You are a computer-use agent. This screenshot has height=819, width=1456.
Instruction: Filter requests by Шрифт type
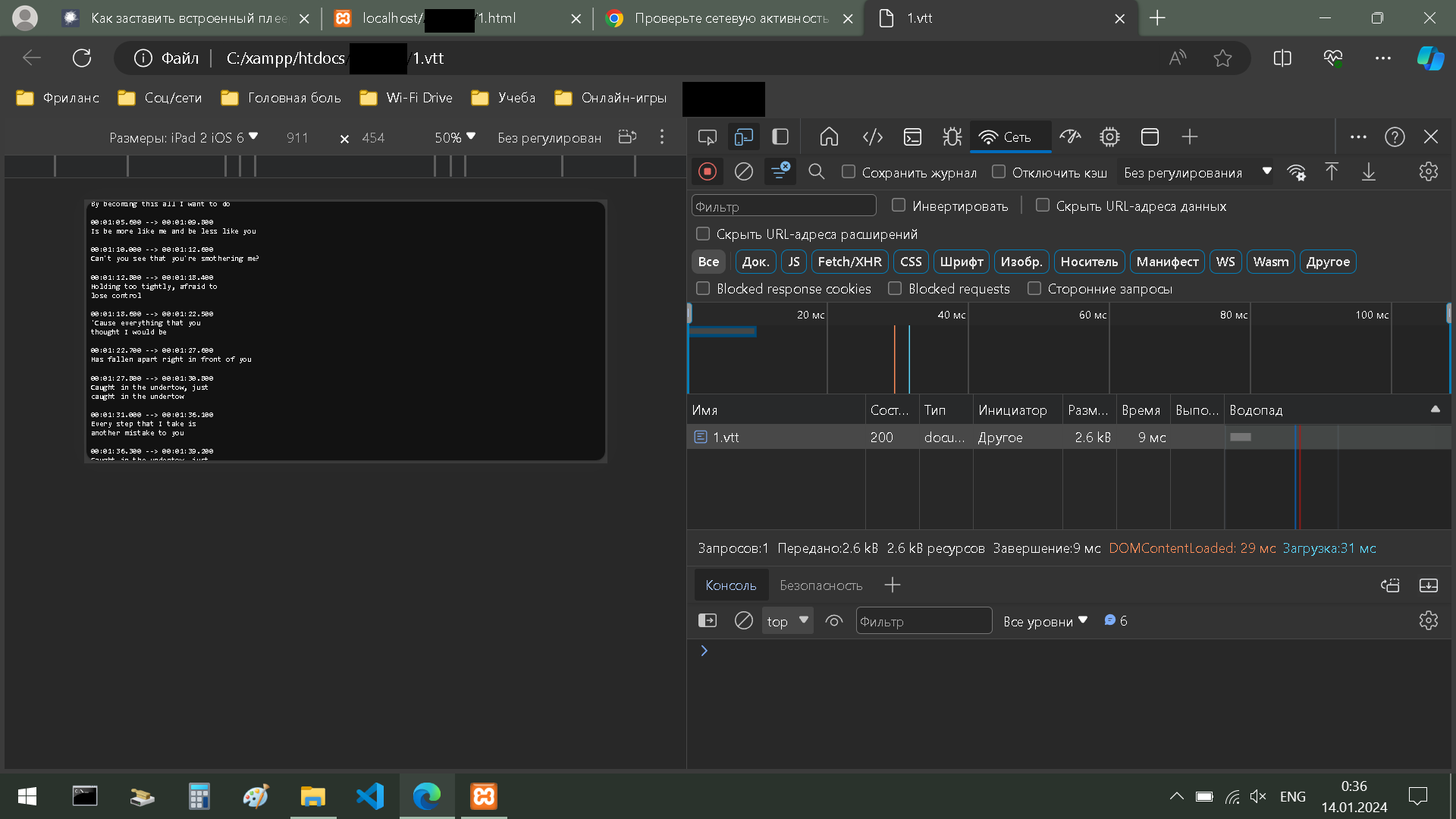[962, 262]
